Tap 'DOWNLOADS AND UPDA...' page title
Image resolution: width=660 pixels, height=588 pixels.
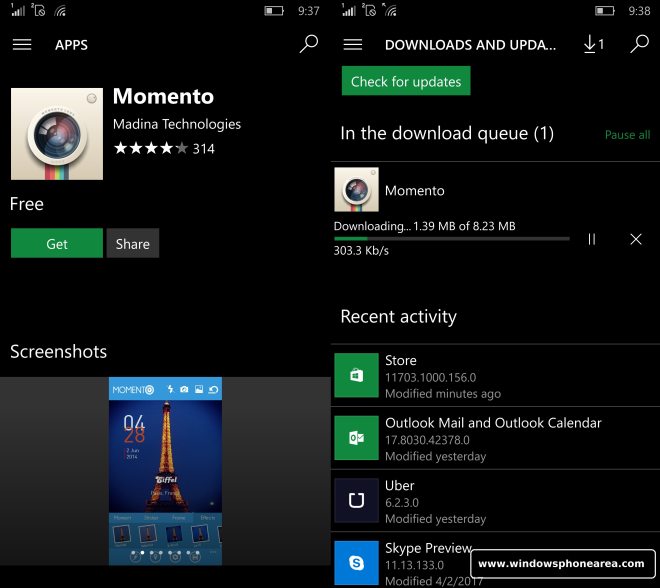[470, 45]
